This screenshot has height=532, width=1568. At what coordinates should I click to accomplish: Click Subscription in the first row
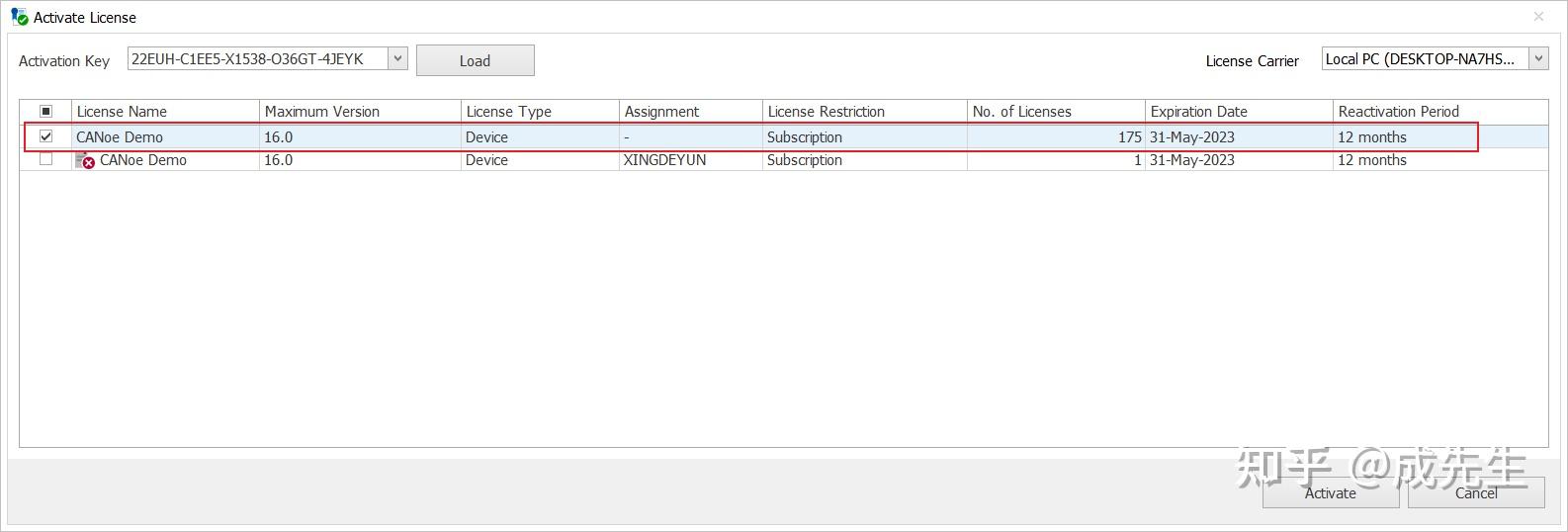point(805,137)
